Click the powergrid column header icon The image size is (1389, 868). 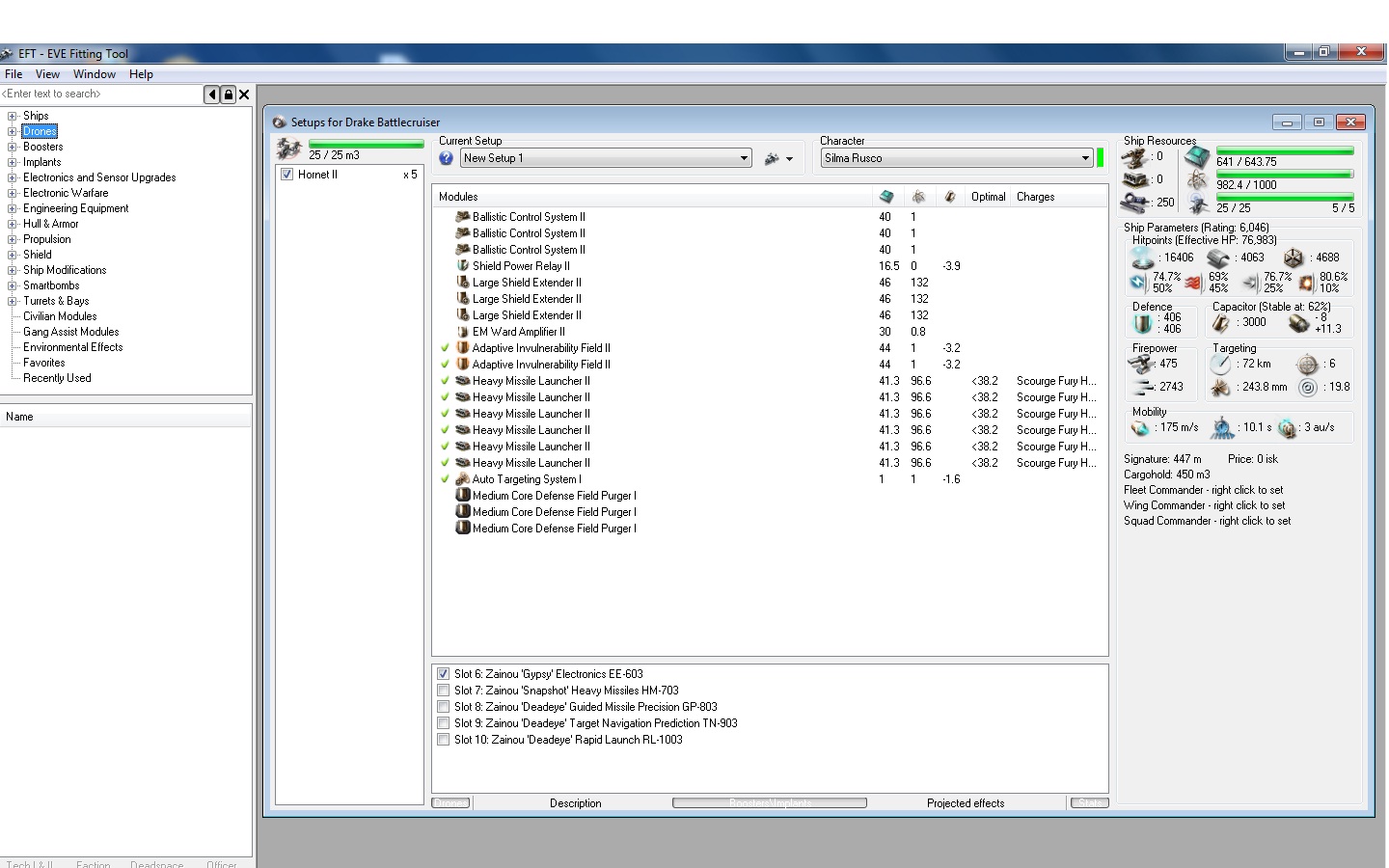click(x=918, y=197)
